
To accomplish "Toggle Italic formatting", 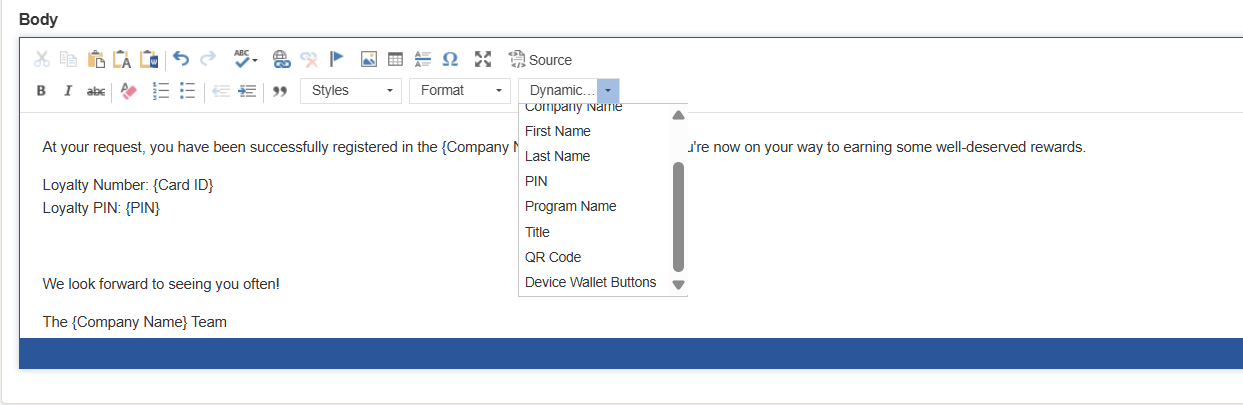I will pos(68,91).
